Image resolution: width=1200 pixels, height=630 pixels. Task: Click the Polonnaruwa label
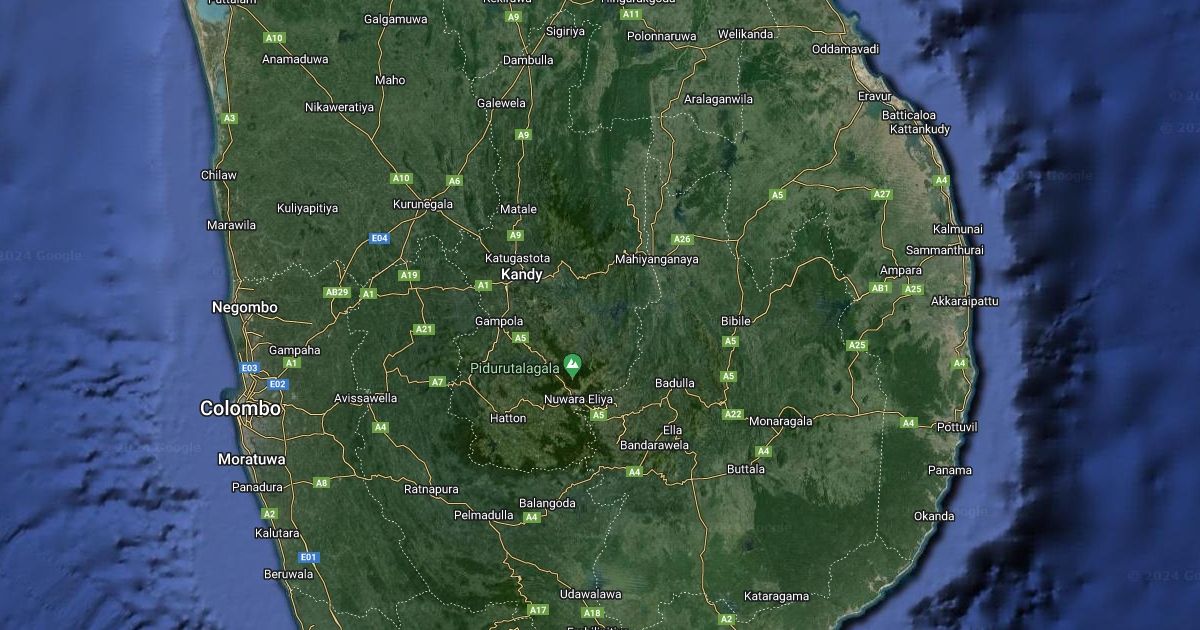(661, 36)
